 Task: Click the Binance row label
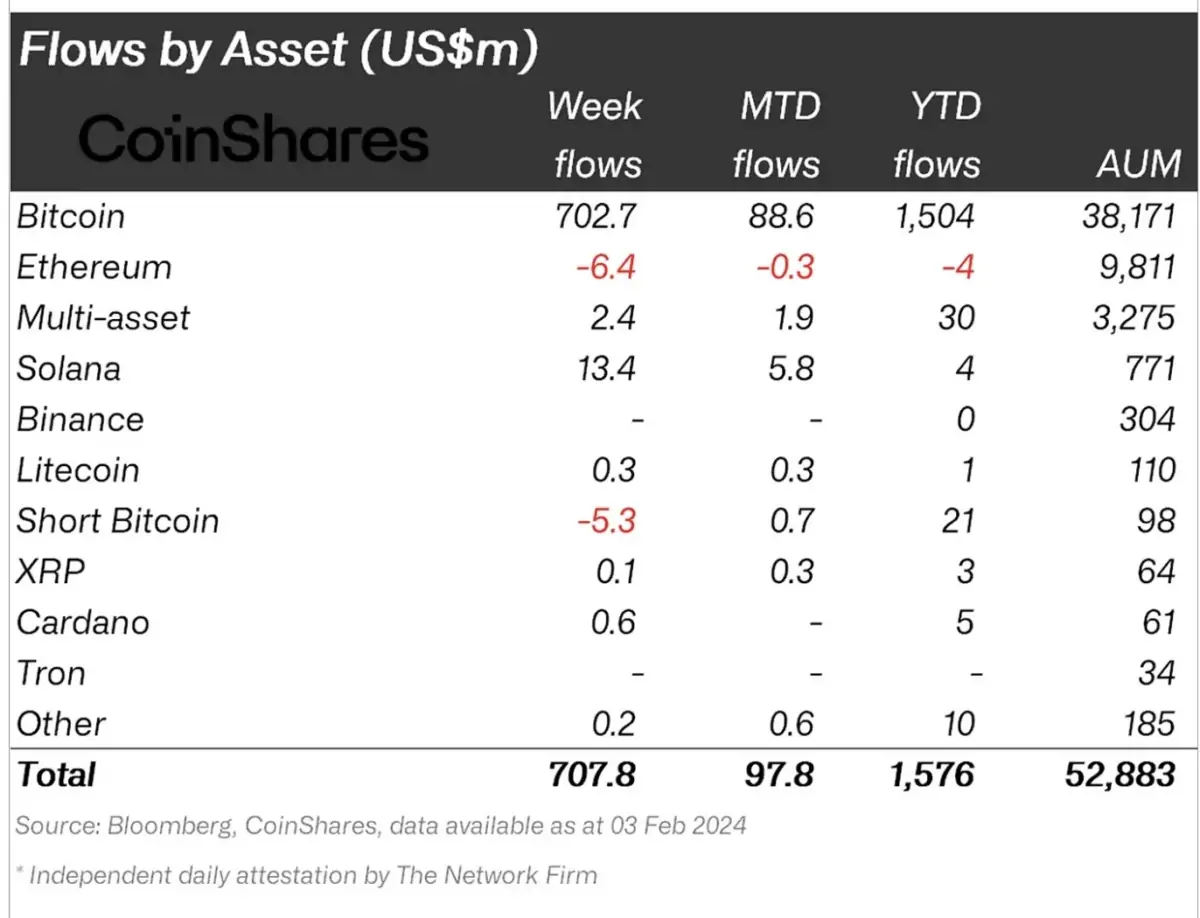[80, 419]
